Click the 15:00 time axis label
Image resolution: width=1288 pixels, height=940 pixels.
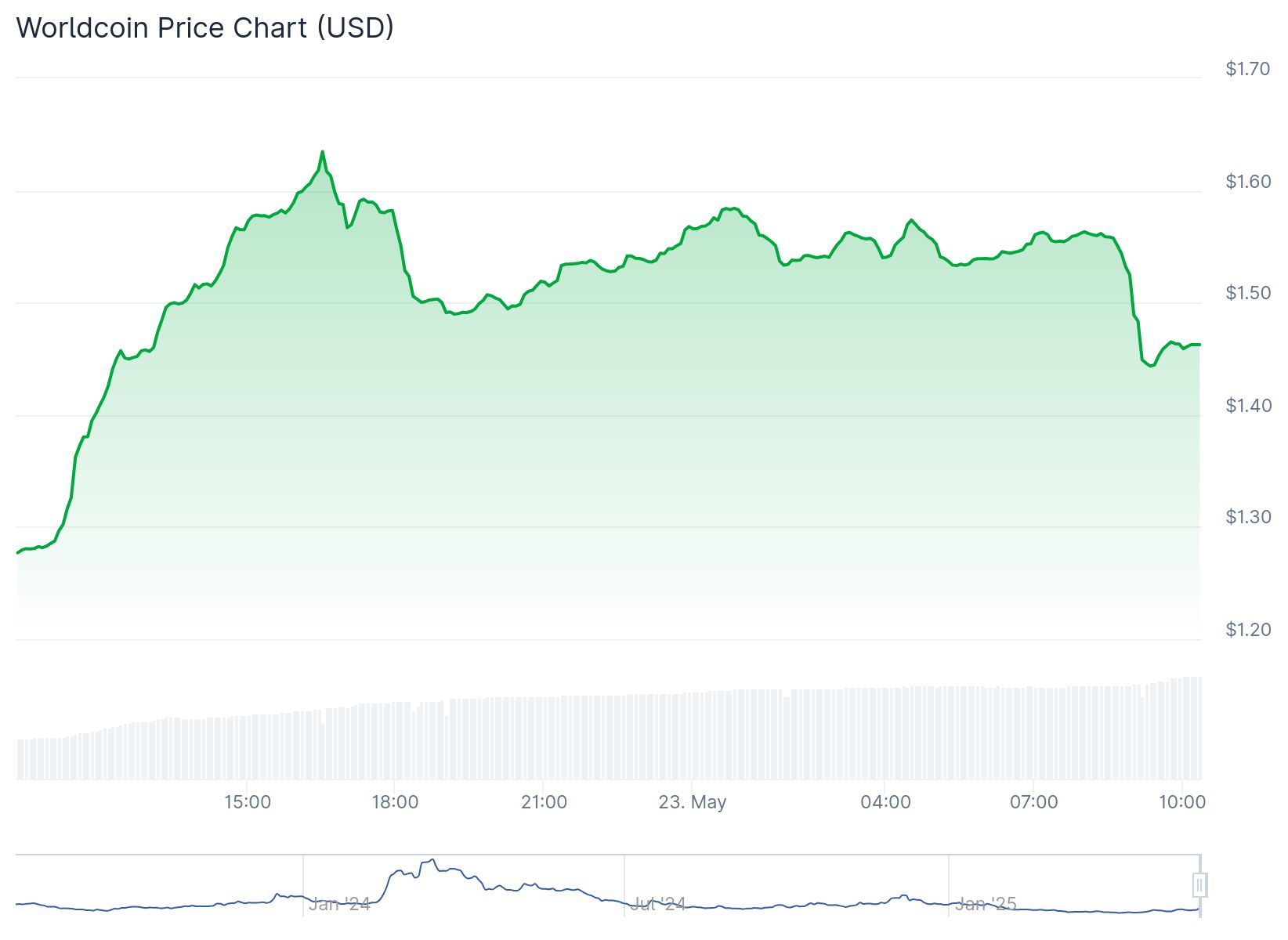pos(248,802)
